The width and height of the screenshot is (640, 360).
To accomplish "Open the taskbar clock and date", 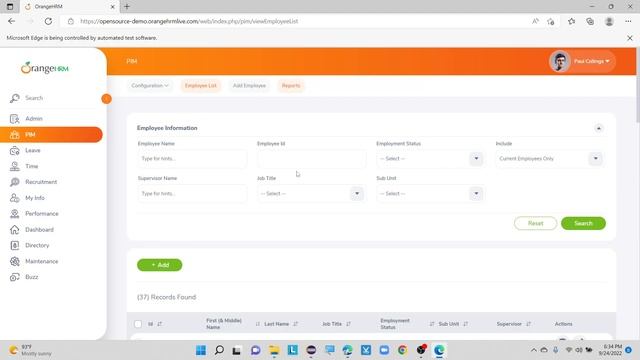I will 610,350.
